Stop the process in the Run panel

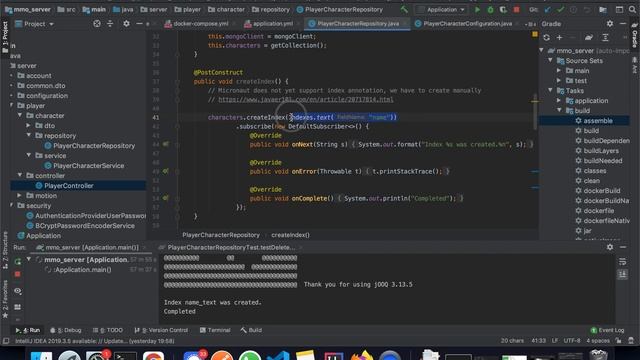coord(18,274)
